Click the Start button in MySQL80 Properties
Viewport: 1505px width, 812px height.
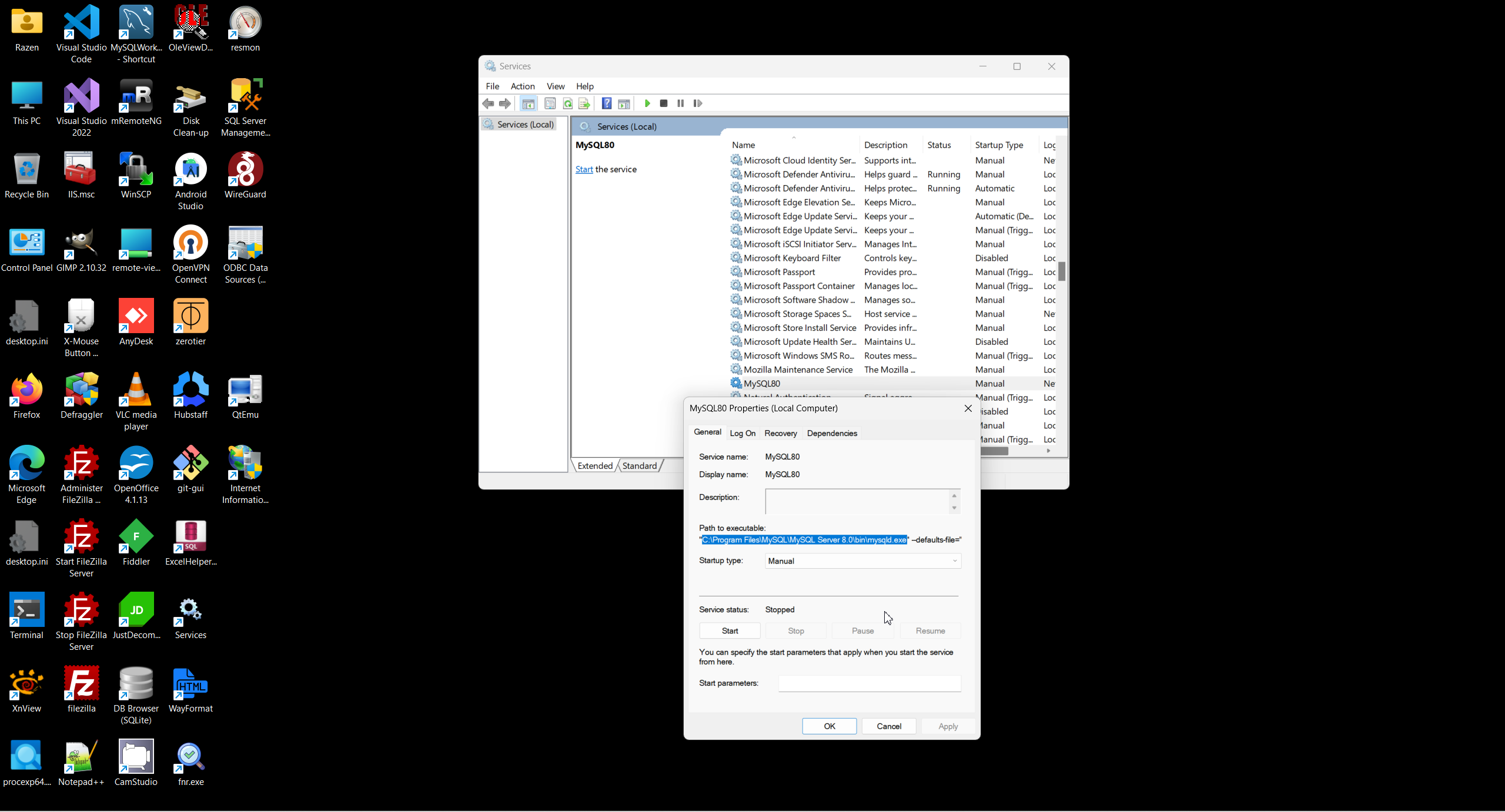pos(730,630)
